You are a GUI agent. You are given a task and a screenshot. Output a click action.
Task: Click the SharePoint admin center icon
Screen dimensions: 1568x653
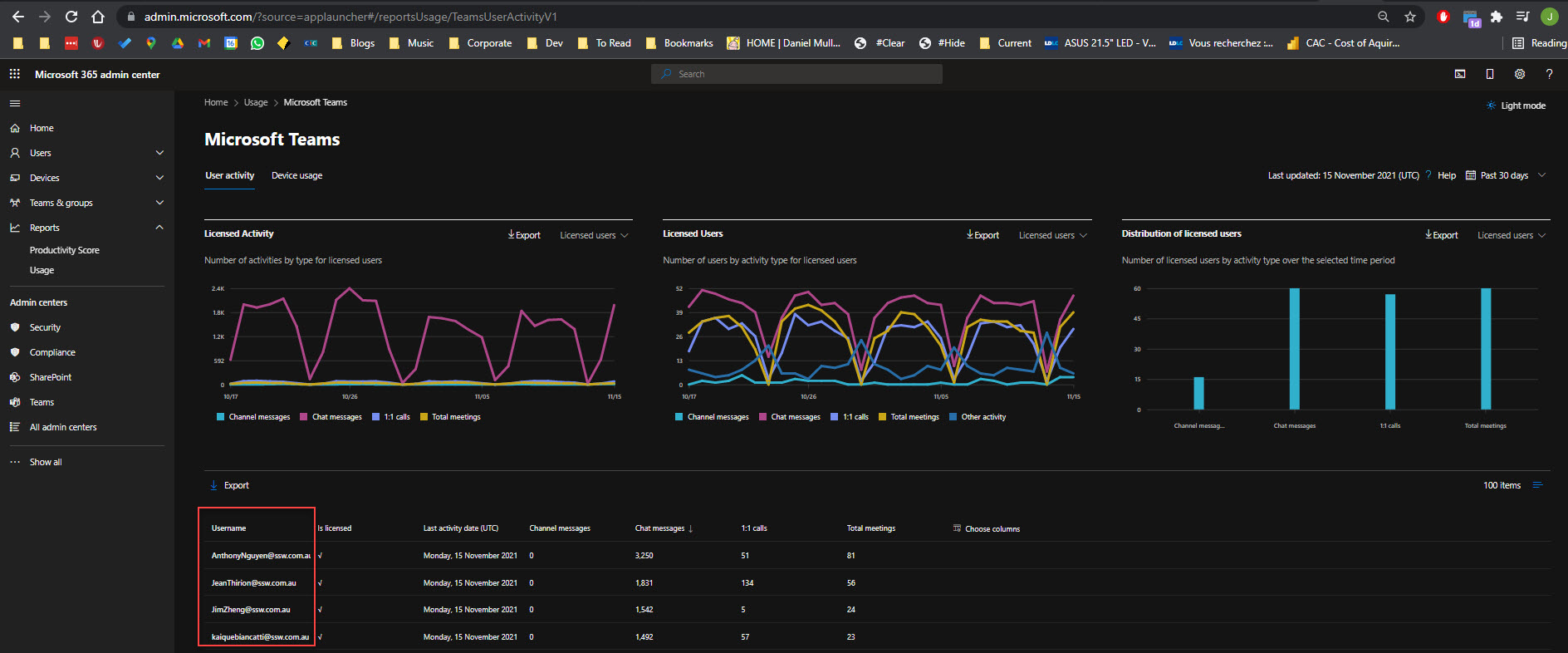pyautogui.click(x=15, y=377)
